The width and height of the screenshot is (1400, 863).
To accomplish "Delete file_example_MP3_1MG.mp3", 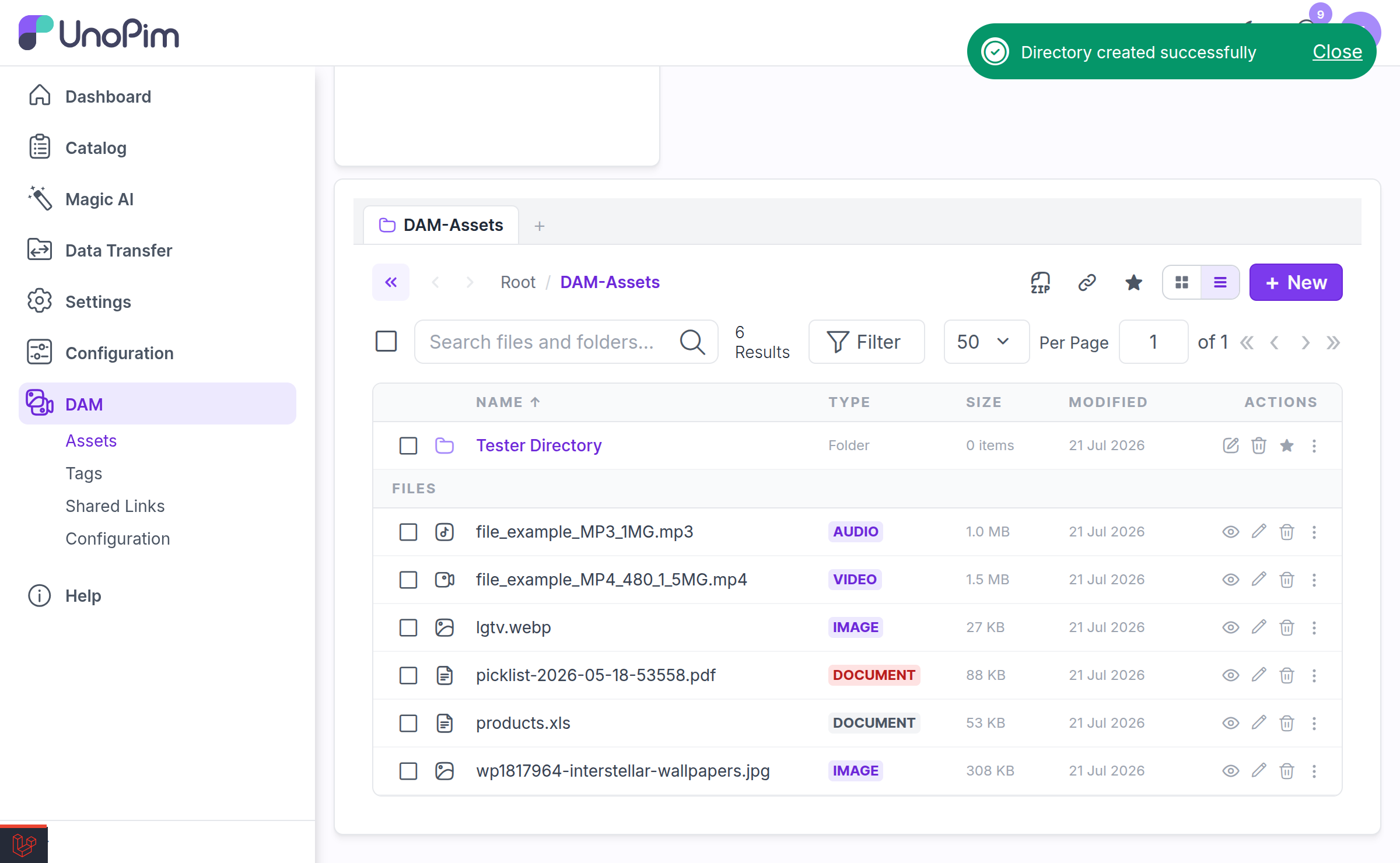I will (x=1286, y=532).
